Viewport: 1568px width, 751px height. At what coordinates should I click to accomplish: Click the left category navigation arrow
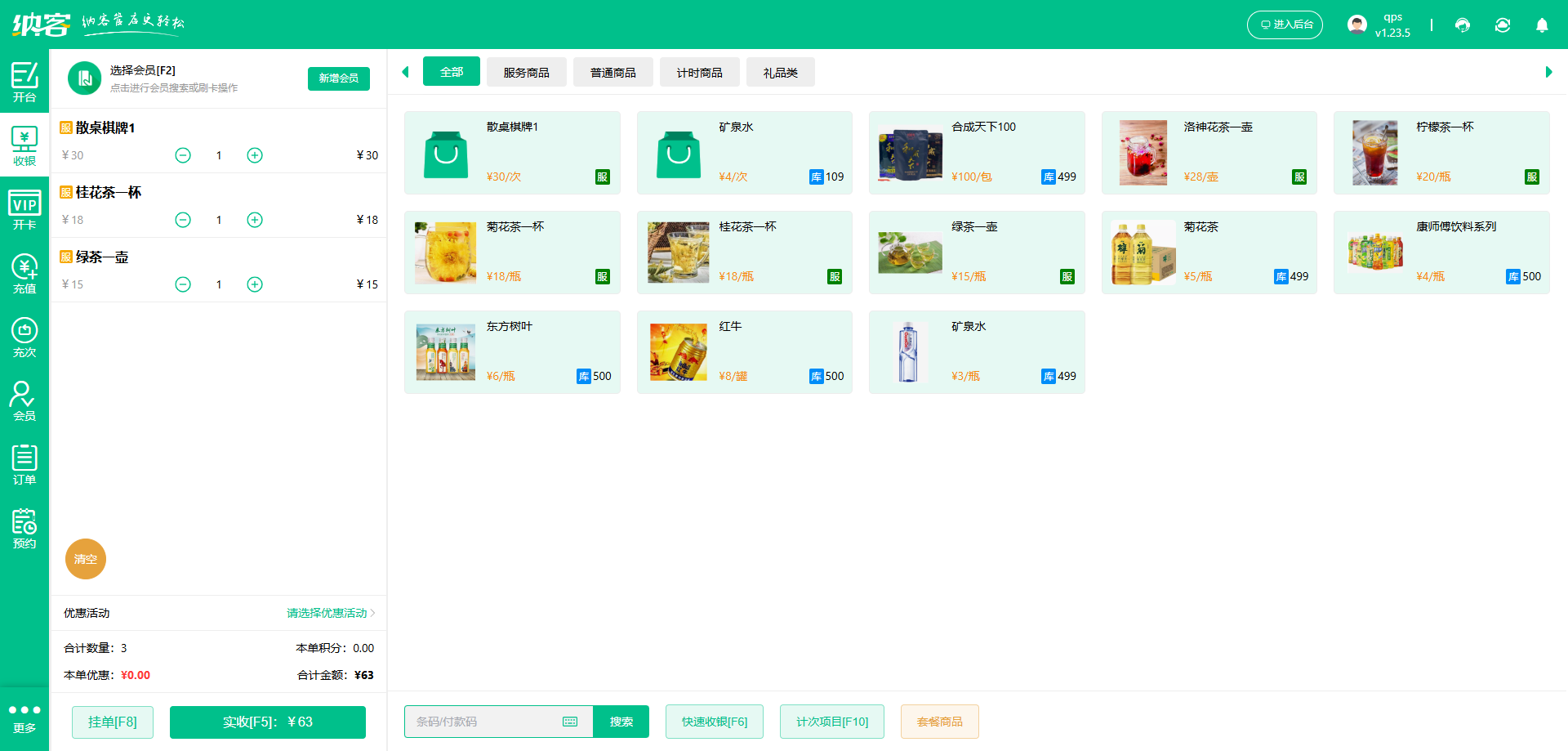coord(405,72)
